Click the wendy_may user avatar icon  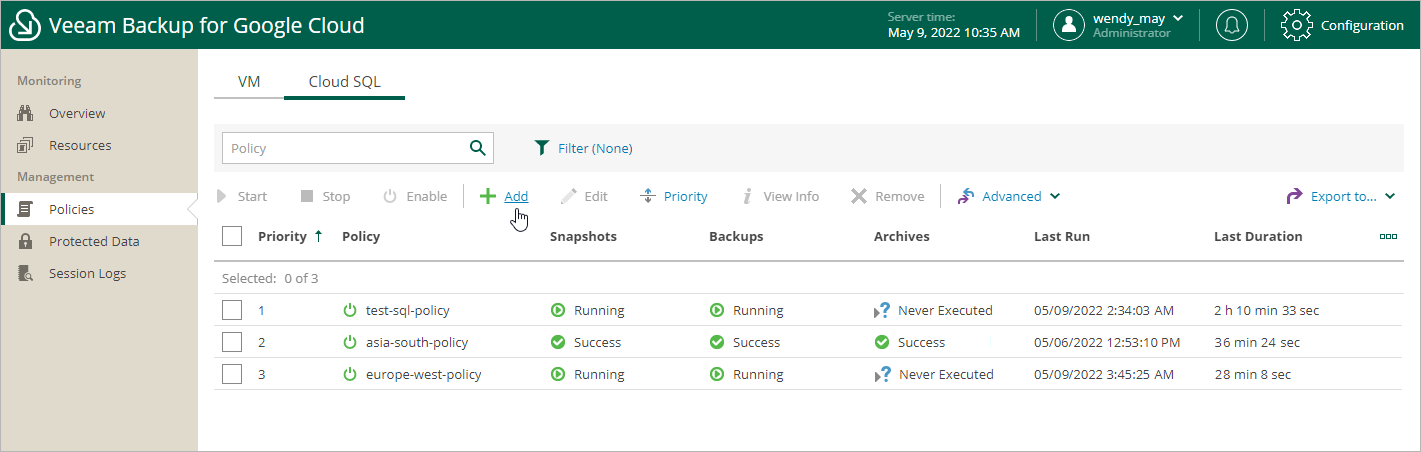pos(1069,25)
